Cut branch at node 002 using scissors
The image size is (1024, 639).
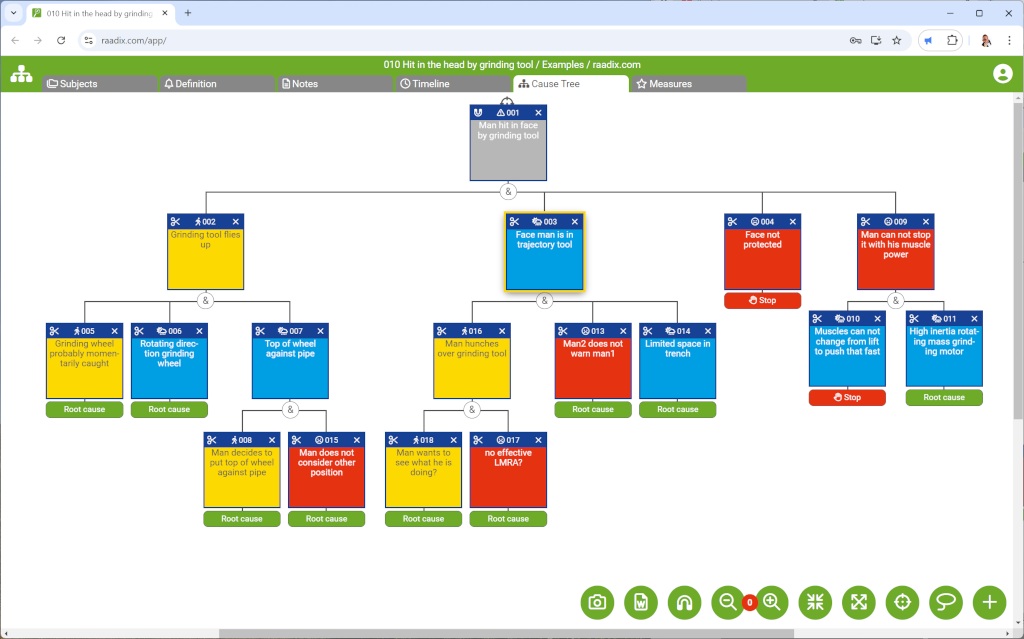tap(176, 222)
